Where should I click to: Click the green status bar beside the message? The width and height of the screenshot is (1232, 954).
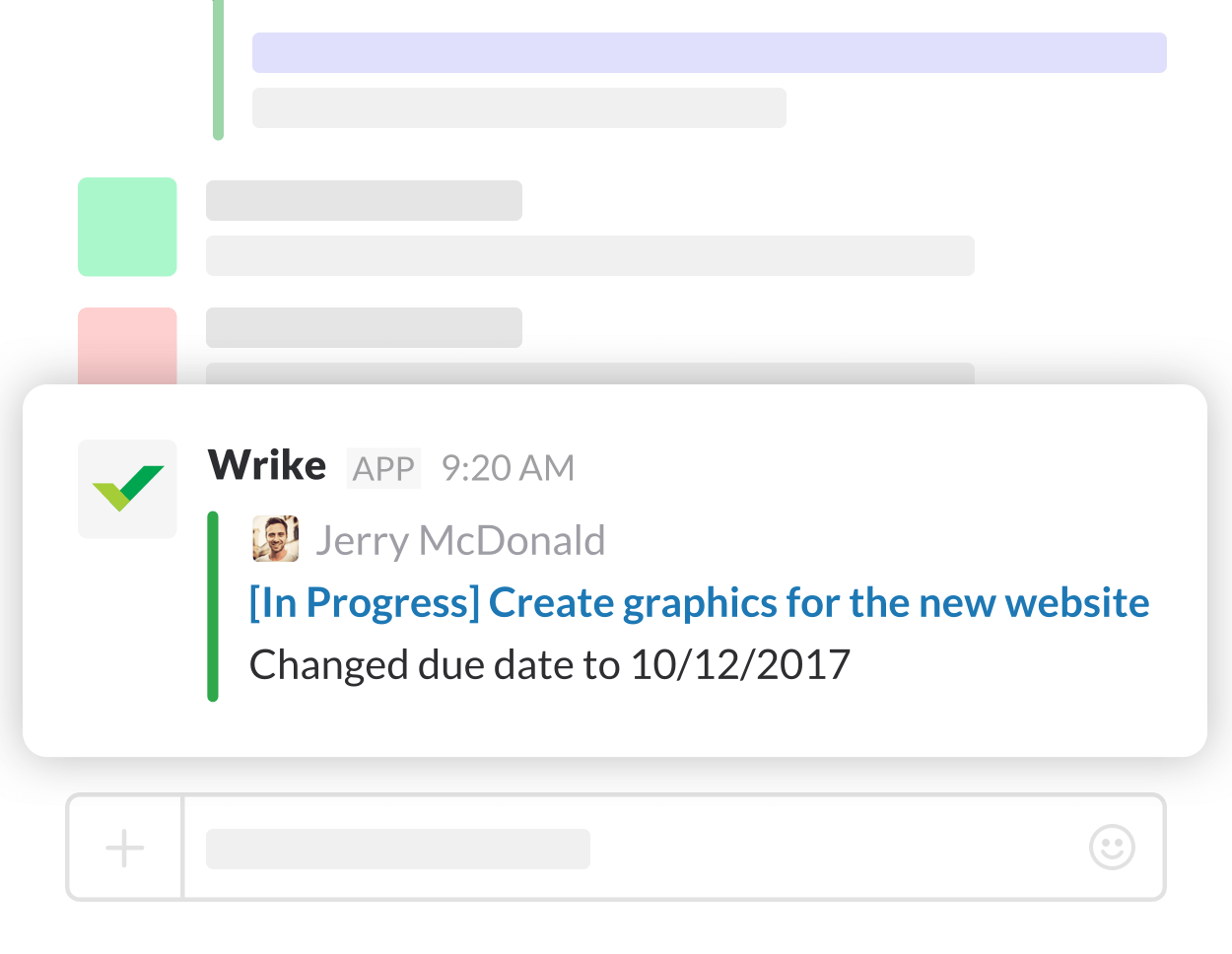tap(212, 606)
